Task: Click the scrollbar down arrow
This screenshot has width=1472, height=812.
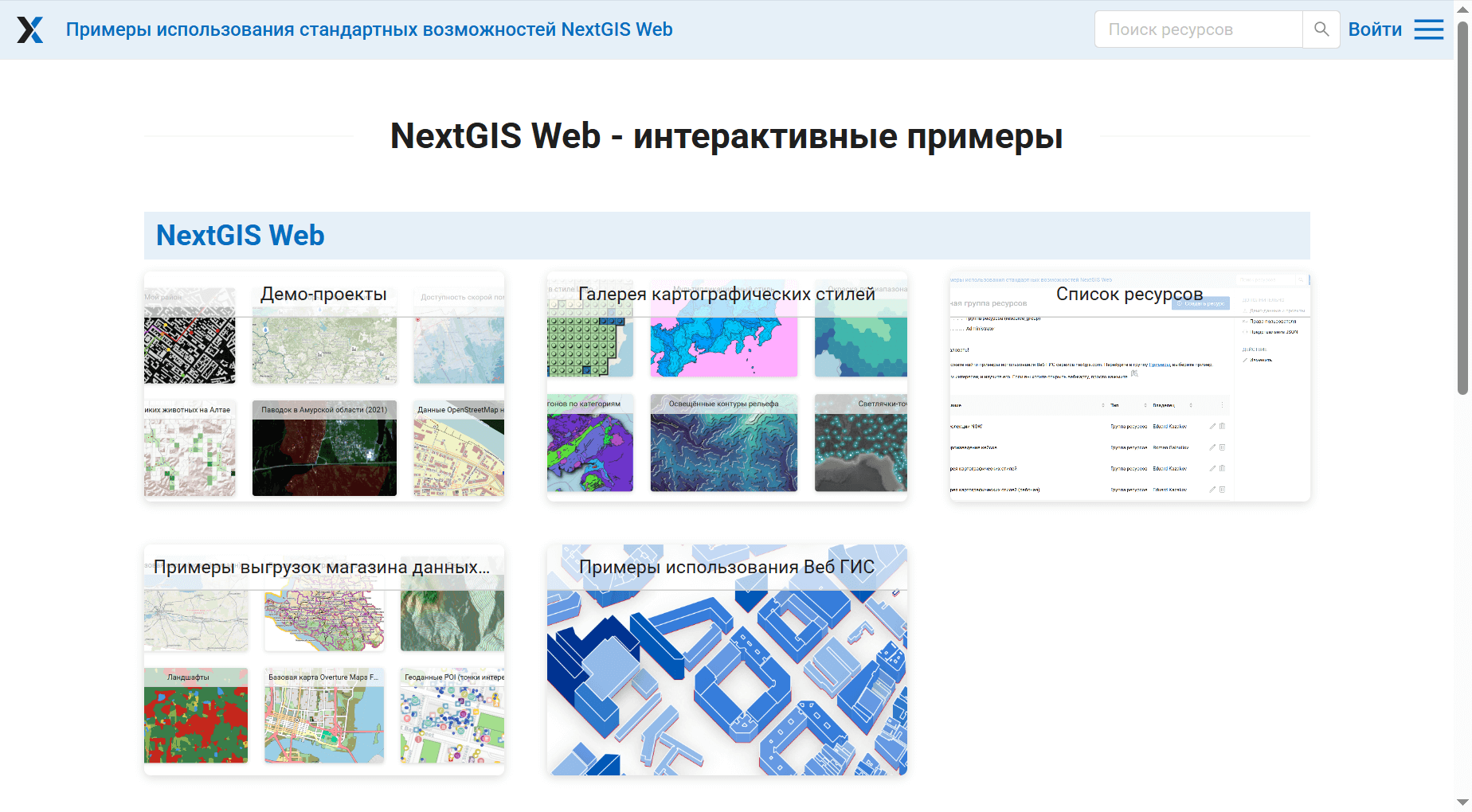Action: [1462, 802]
